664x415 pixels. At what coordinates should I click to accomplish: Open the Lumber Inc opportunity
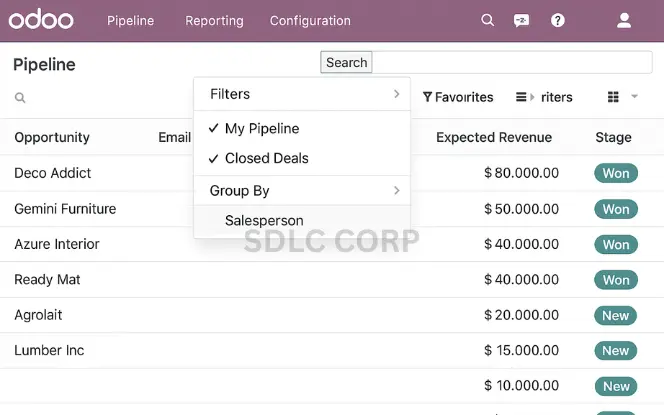click(49, 350)
